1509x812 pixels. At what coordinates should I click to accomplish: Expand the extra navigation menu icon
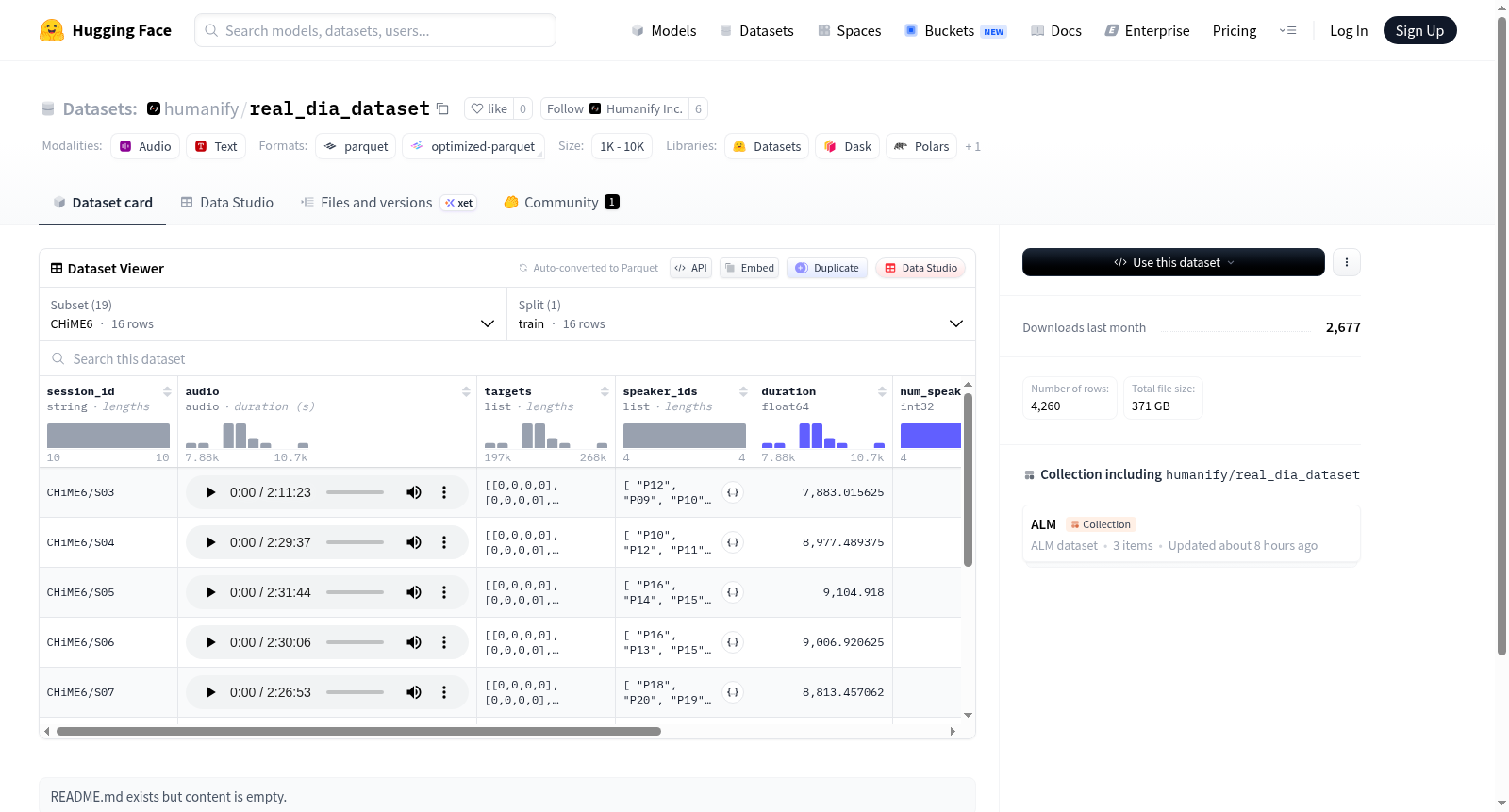pos(1287,30)
